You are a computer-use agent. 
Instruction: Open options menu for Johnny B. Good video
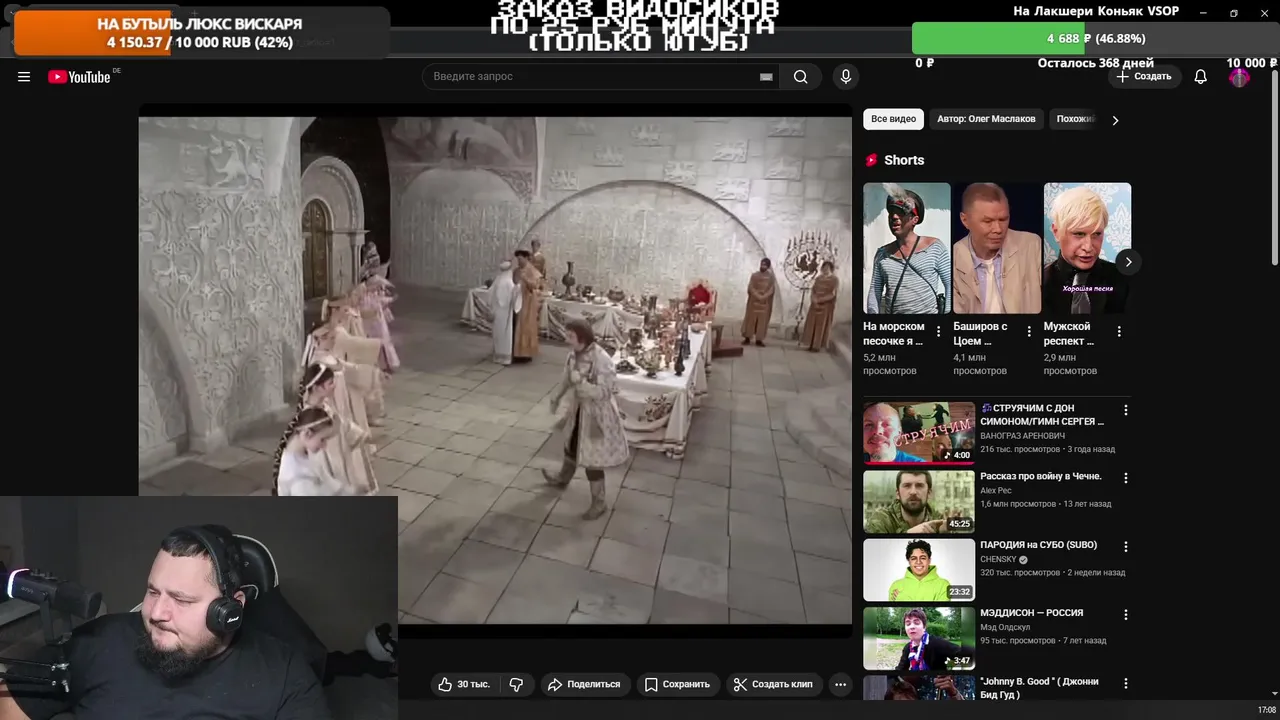point(1126,683)
